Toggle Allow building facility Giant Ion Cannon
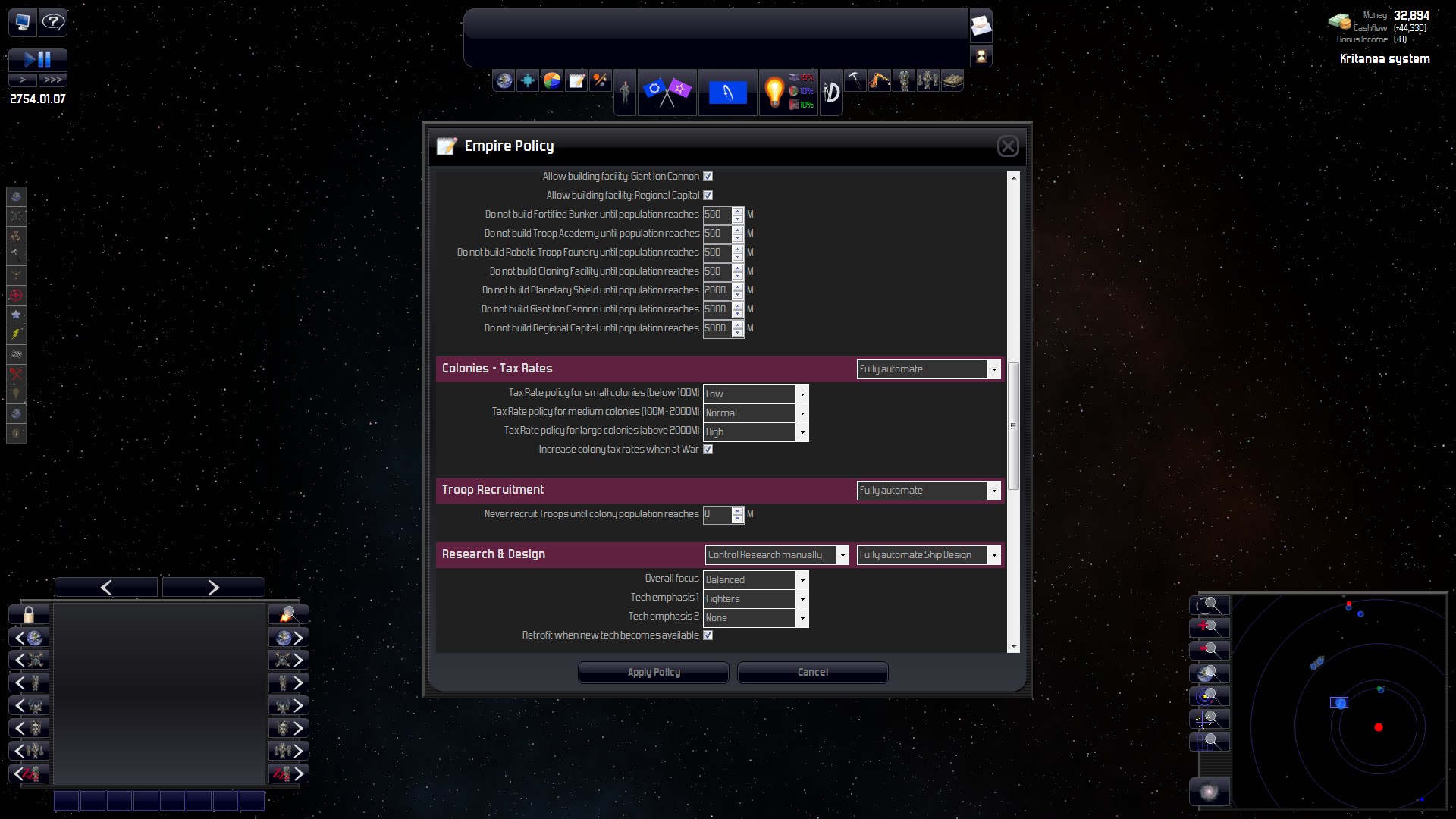 pos(708,176)
